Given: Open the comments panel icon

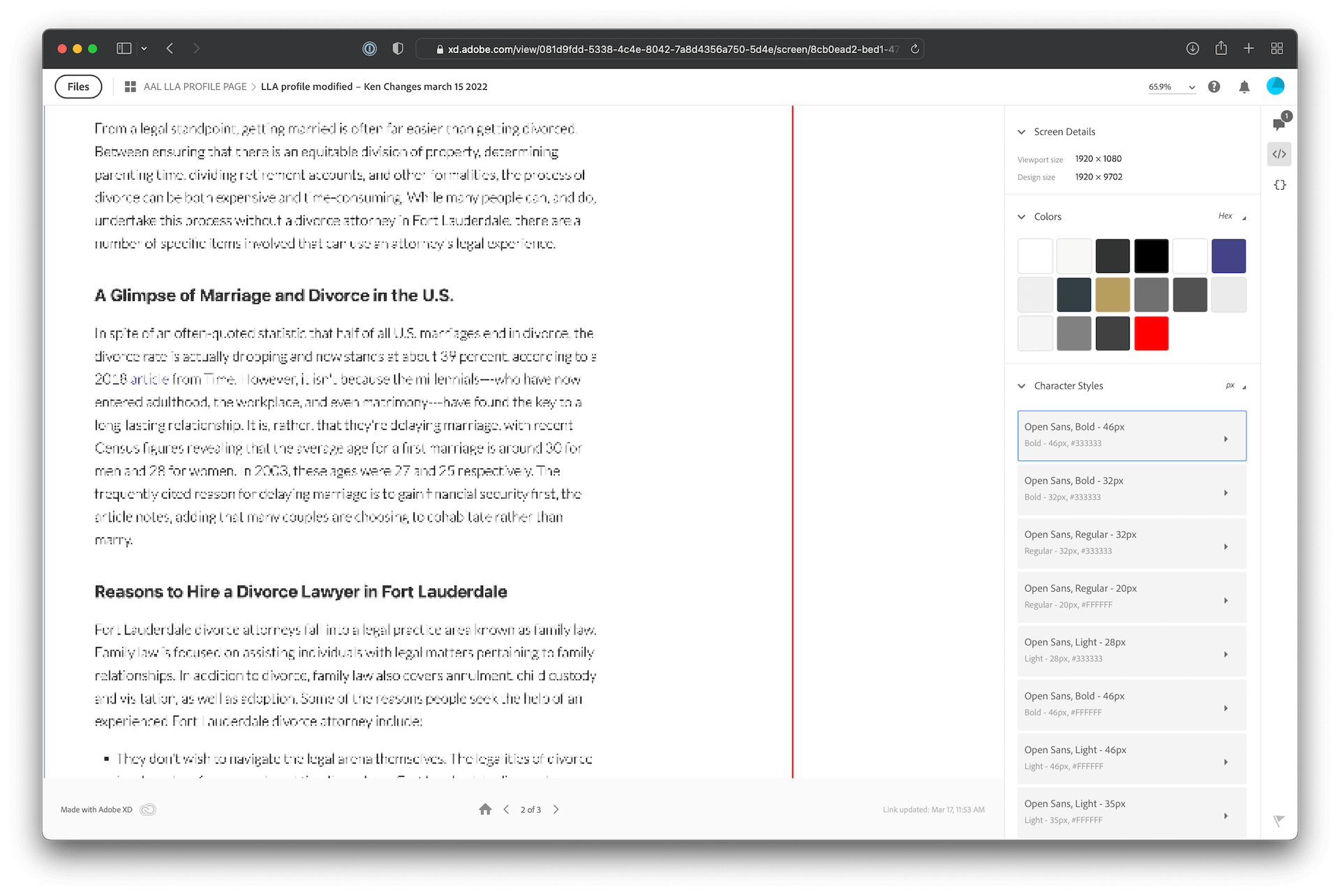Looking at the screenshot, I should 1279,124.
